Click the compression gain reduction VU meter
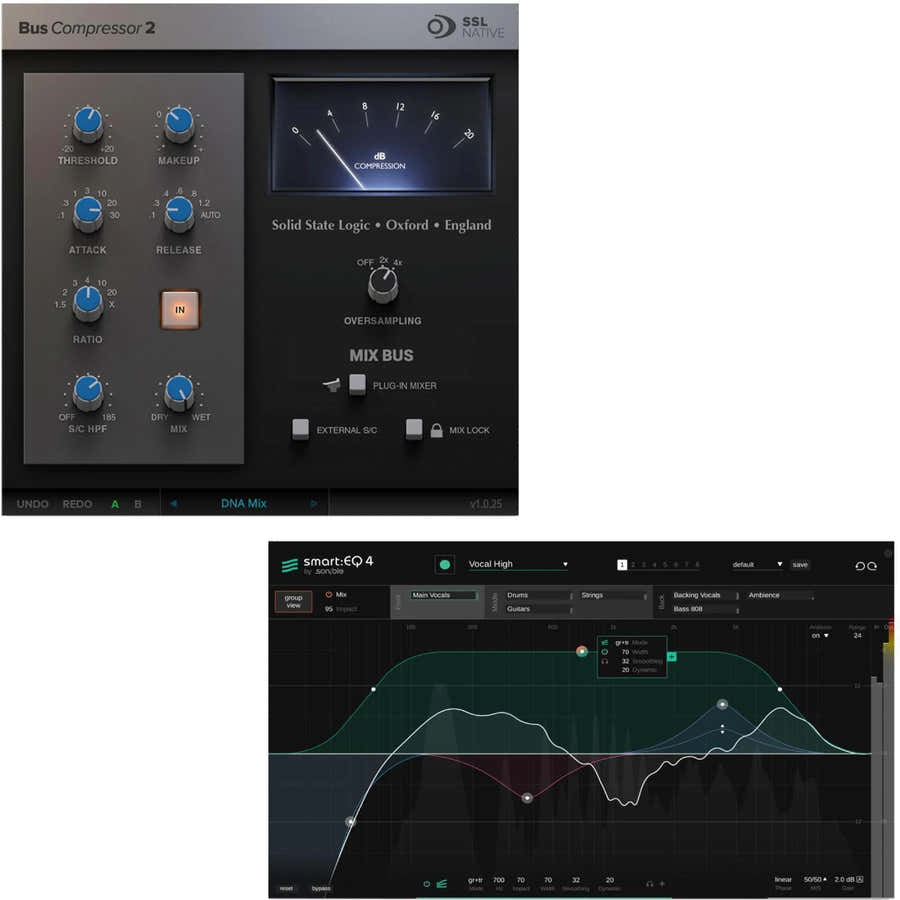Screen dimensions: 900x900 tap(382, 135)
